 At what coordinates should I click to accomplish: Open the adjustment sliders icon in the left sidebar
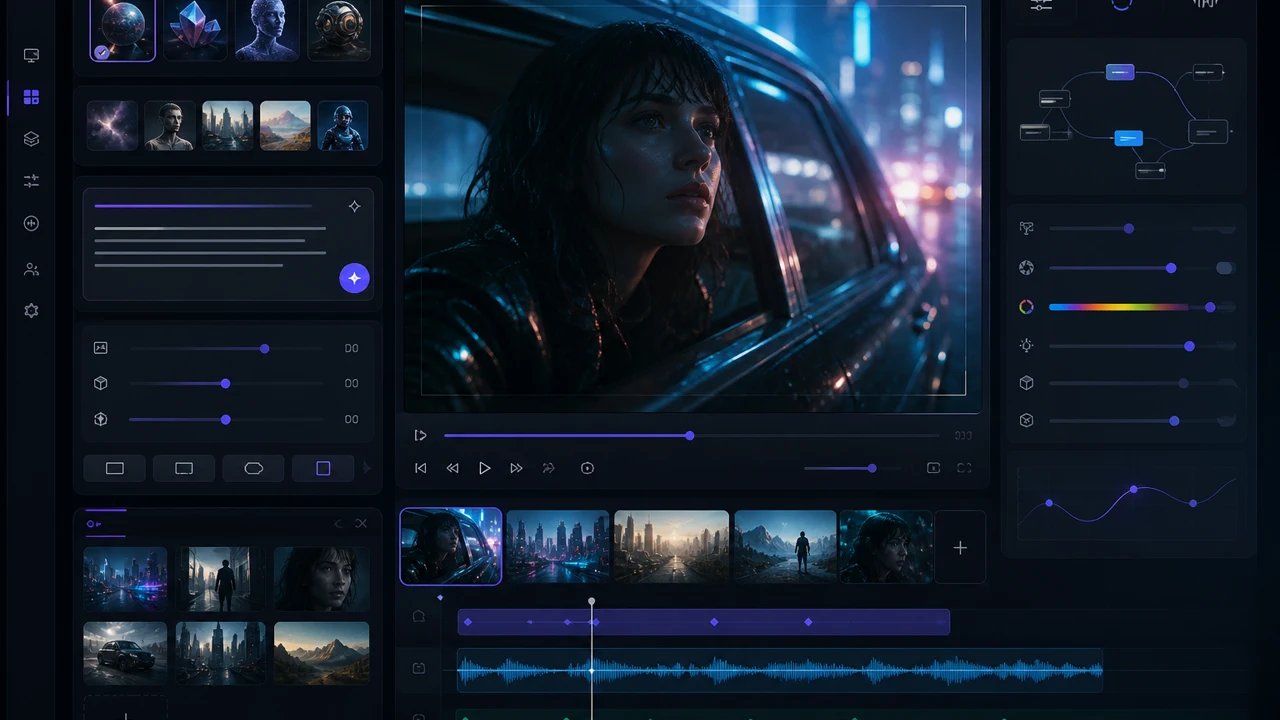(x=31, y=181)
